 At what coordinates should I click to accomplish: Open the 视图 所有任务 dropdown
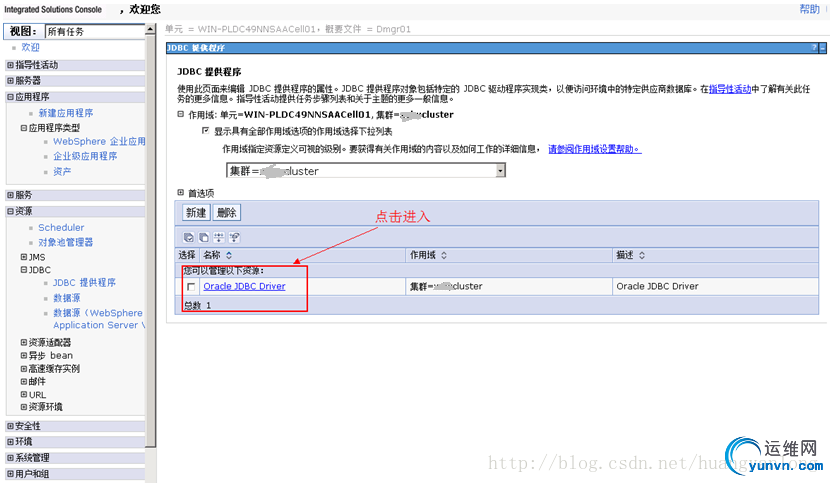(94, 31)
